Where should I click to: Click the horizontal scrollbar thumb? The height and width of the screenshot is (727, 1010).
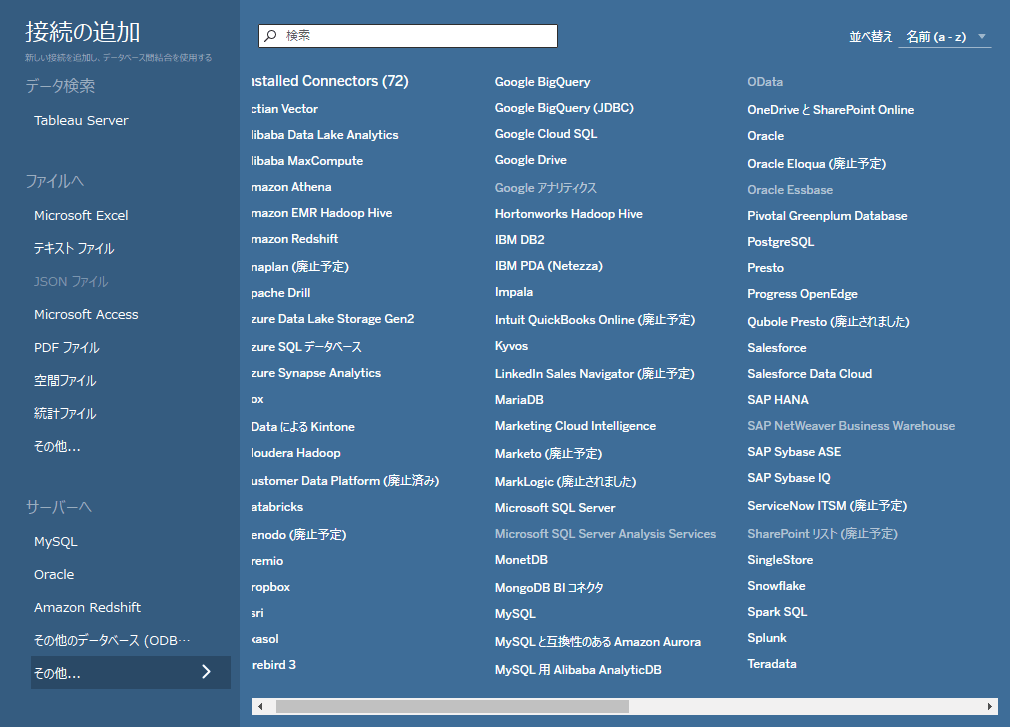click(452, 706)
